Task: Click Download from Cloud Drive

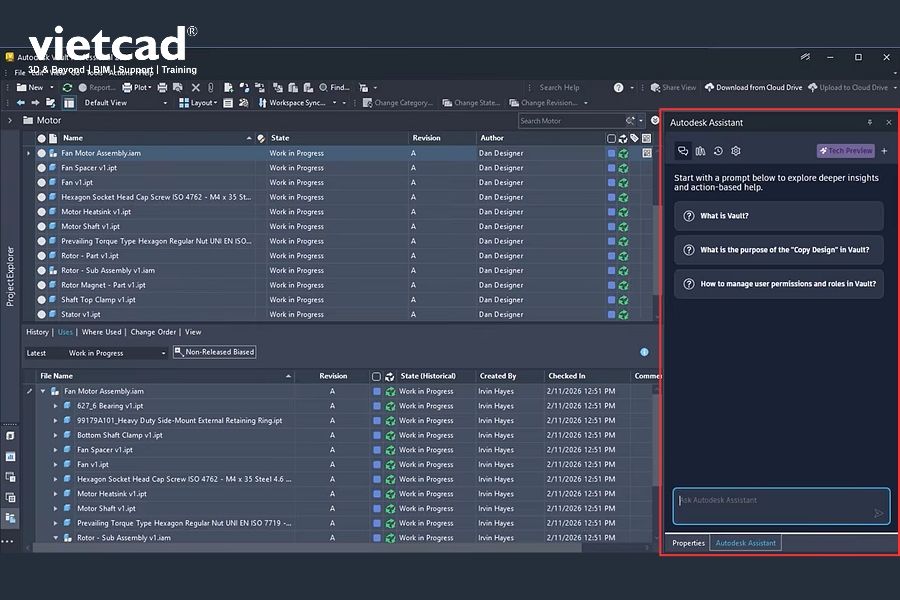Action: (753, 87)
